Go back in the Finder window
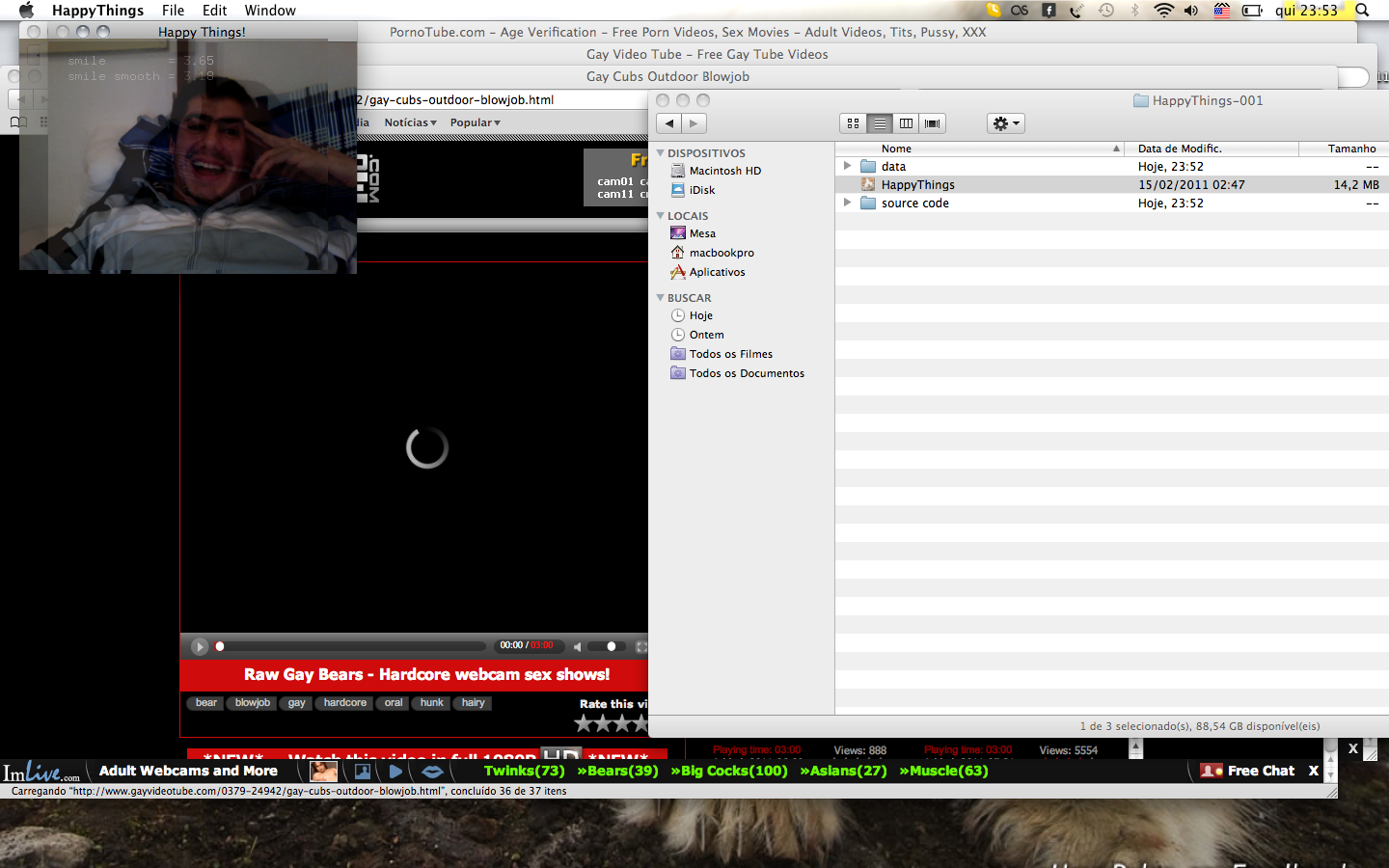 [668, 123]
